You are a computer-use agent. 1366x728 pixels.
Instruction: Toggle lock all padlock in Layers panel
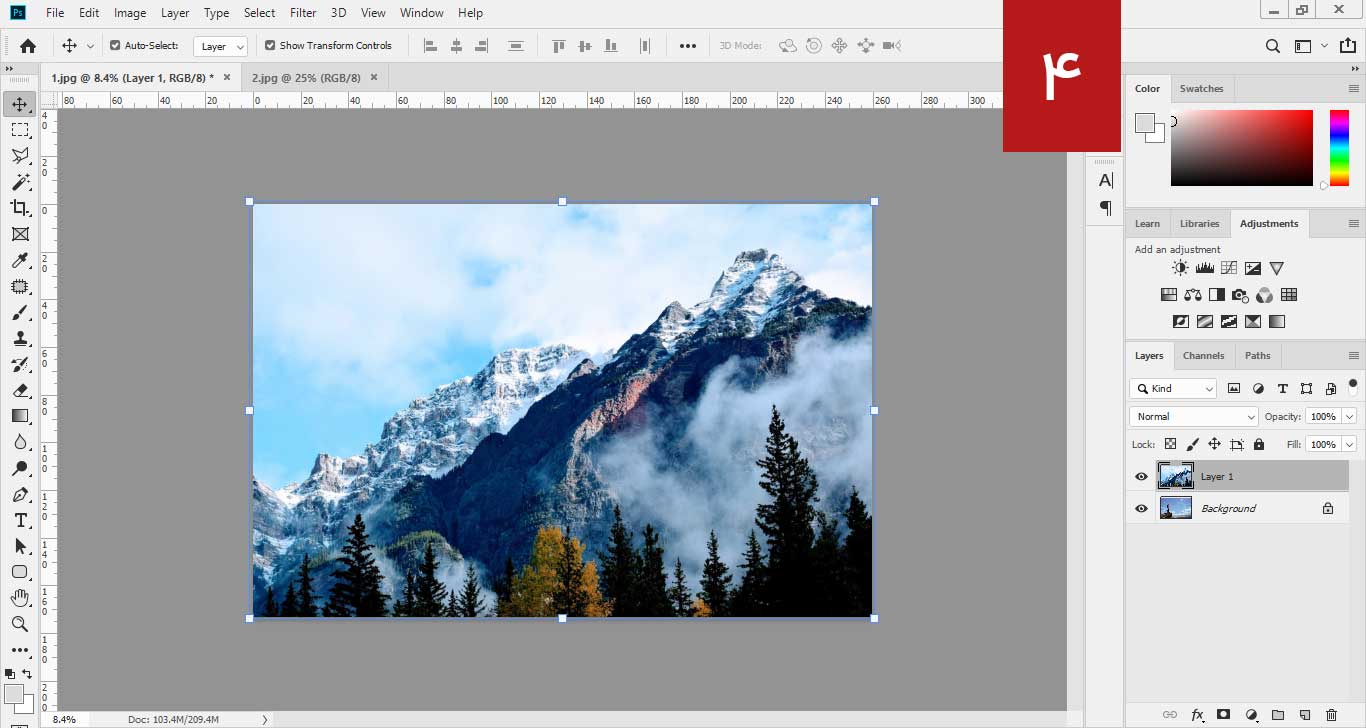click(x=1259, y=444)
